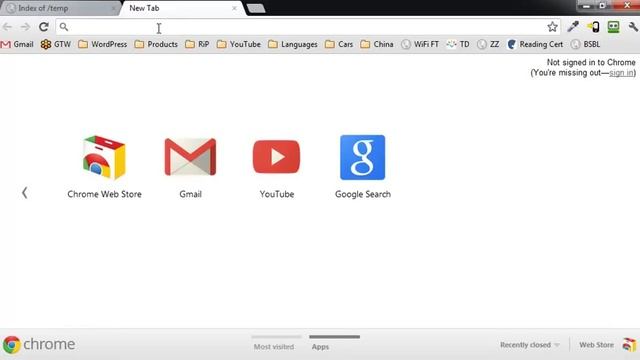
Task: Expand the Languages bookmarks folder
Action: [293, 44]
